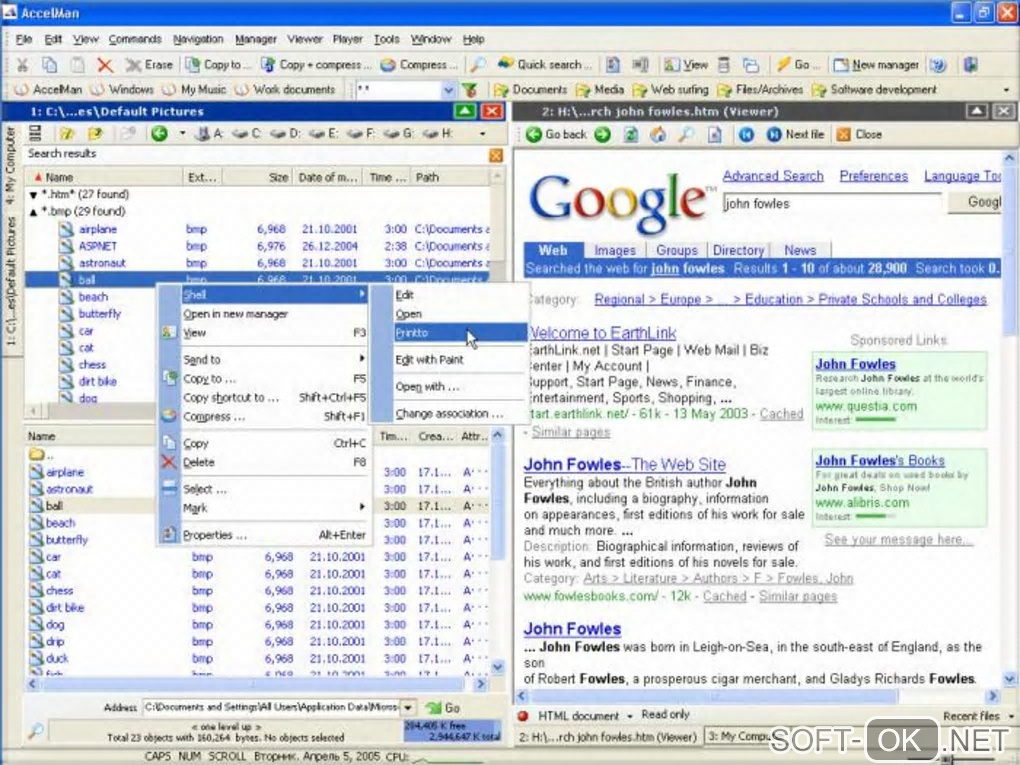This screenshot has height=765, width=1020.
Task: Click the Copy to toolbar button
Action: 217,64
